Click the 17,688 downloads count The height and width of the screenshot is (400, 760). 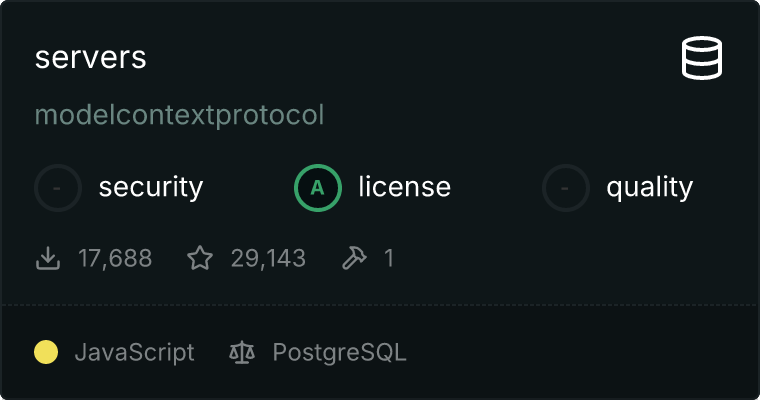(115, 259)
